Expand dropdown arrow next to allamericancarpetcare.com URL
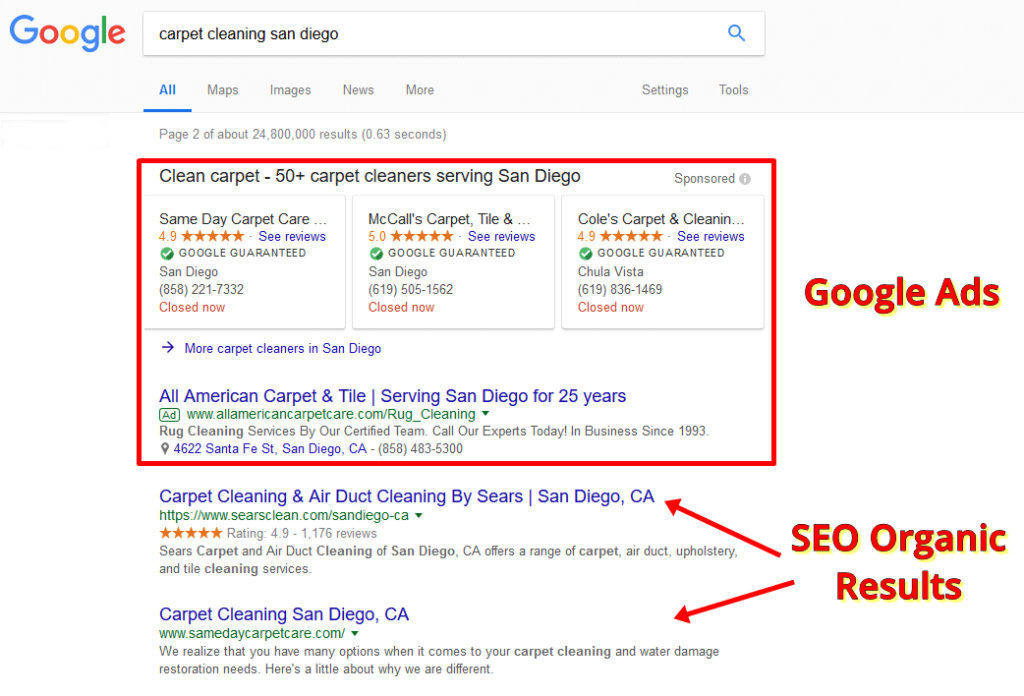Viewport: 1024px width, 696px height. [x=485, y=414]
